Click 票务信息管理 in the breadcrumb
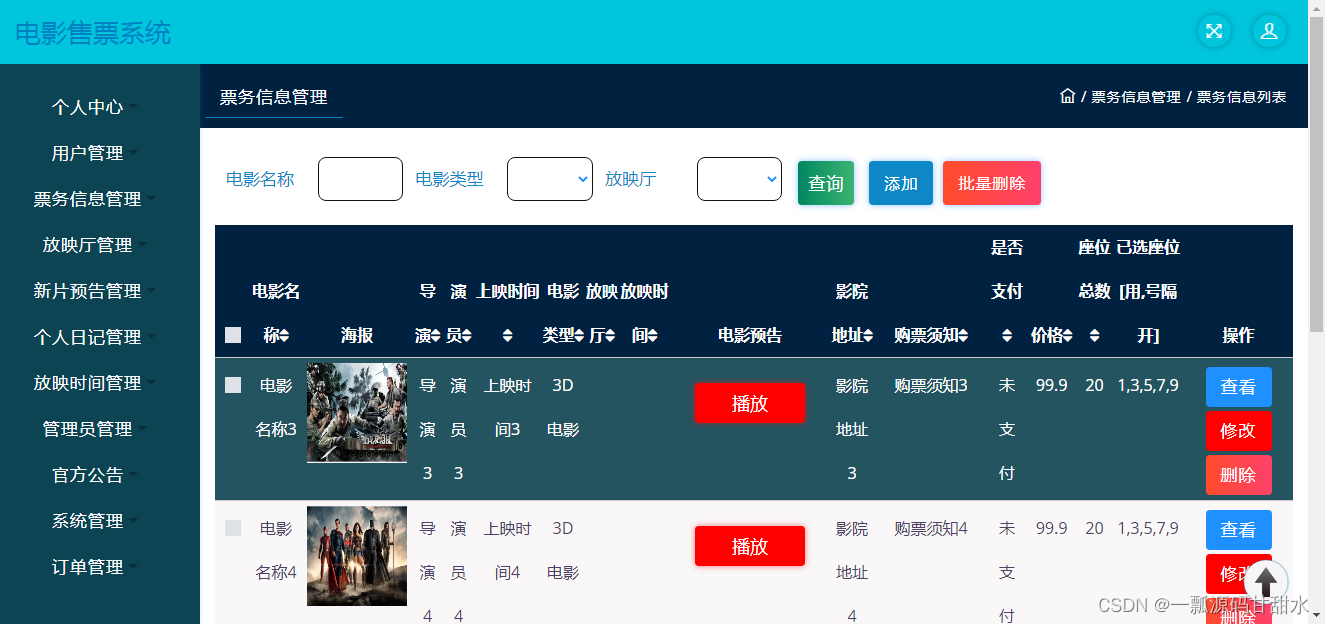 pos(1136,97)
